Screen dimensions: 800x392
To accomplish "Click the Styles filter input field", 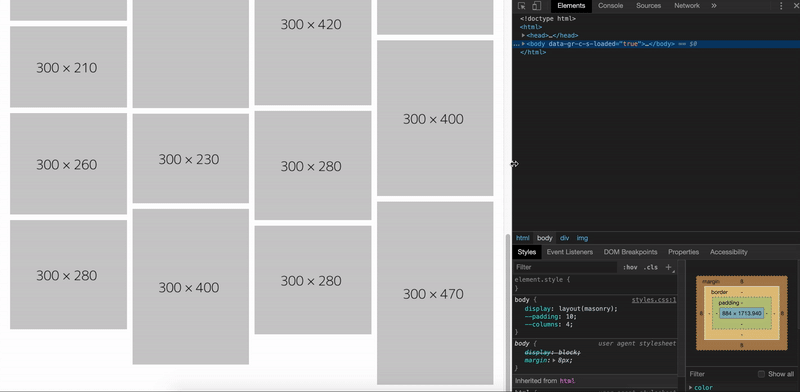I will [x=565, y=267].
